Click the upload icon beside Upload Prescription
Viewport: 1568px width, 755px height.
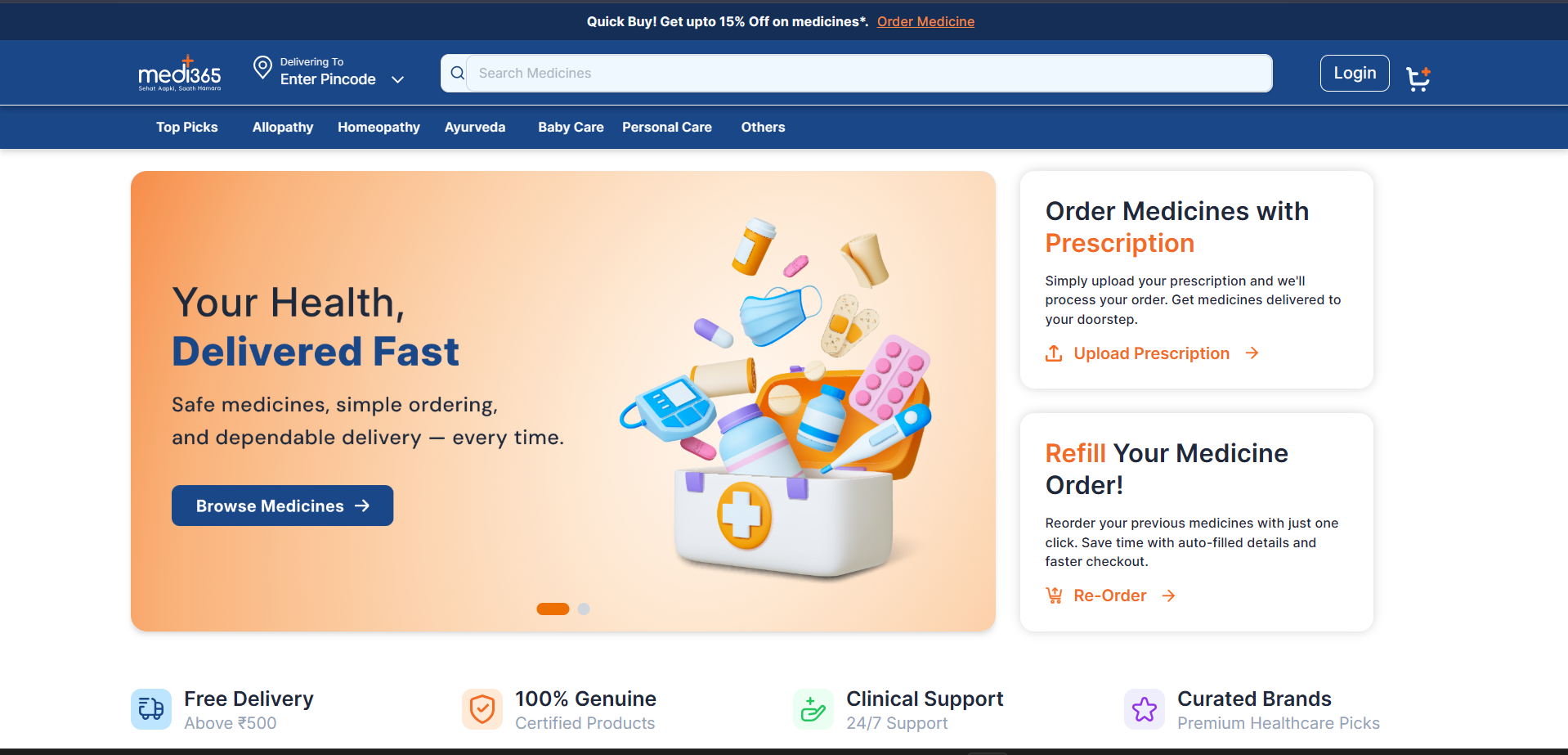coord(1054,353)
